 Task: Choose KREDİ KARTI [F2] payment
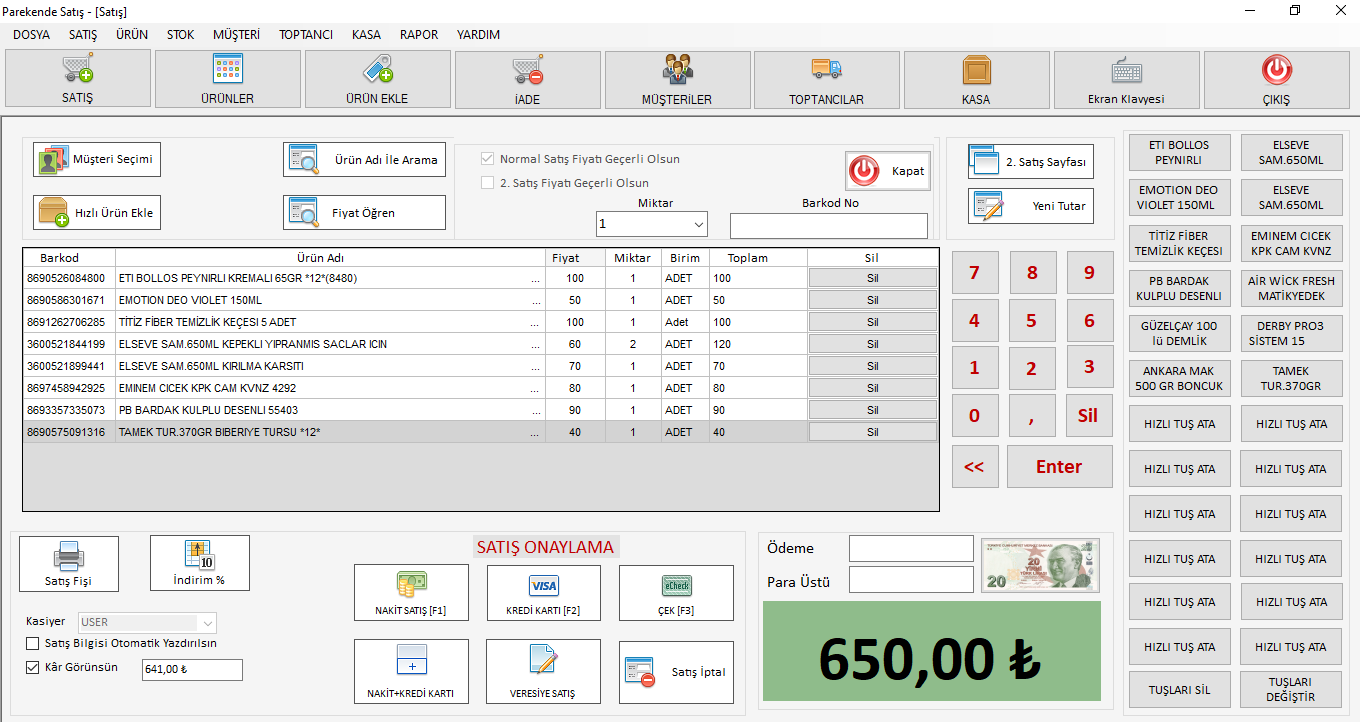544,593
